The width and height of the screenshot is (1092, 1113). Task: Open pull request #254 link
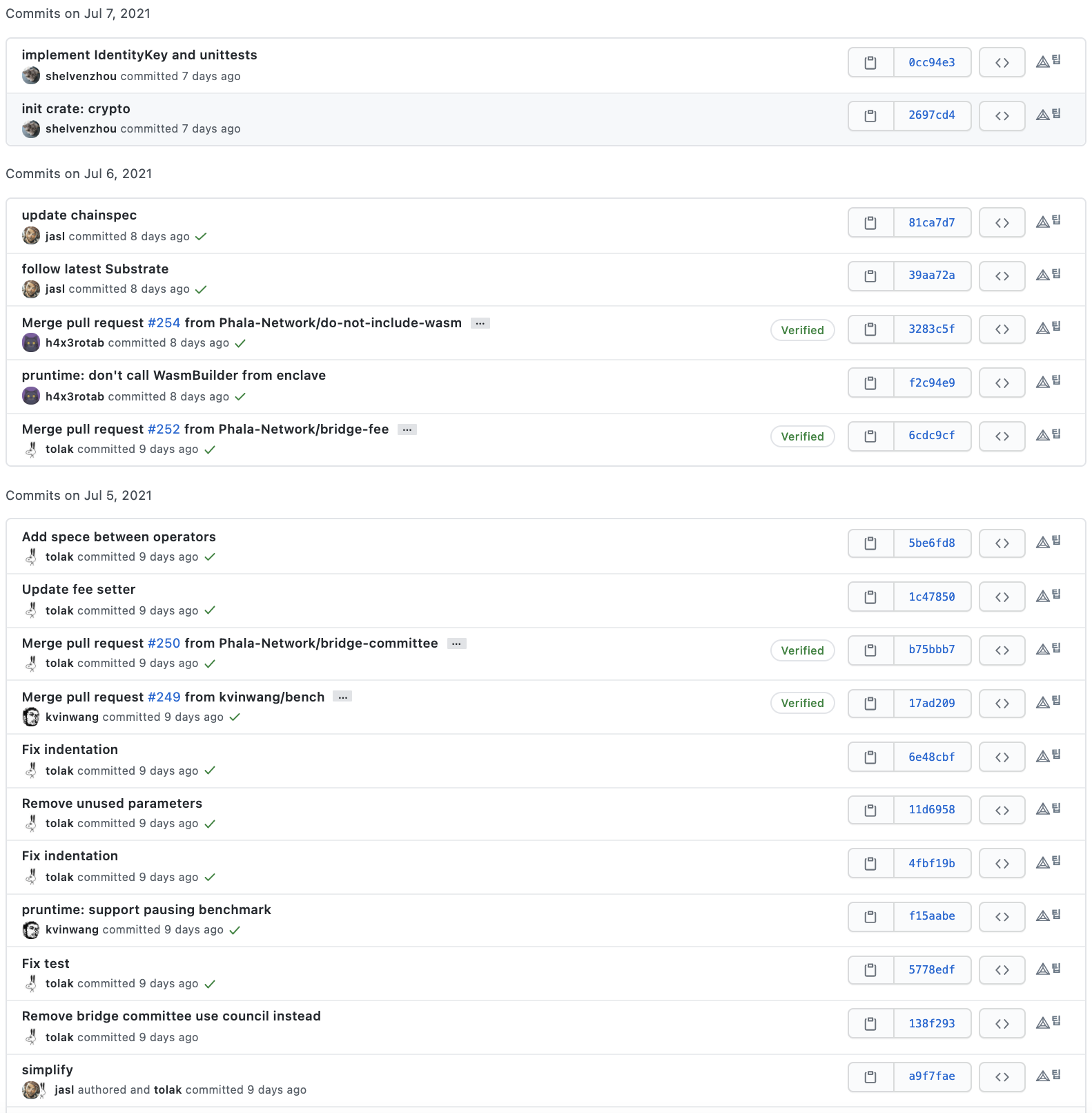point(164,323)
